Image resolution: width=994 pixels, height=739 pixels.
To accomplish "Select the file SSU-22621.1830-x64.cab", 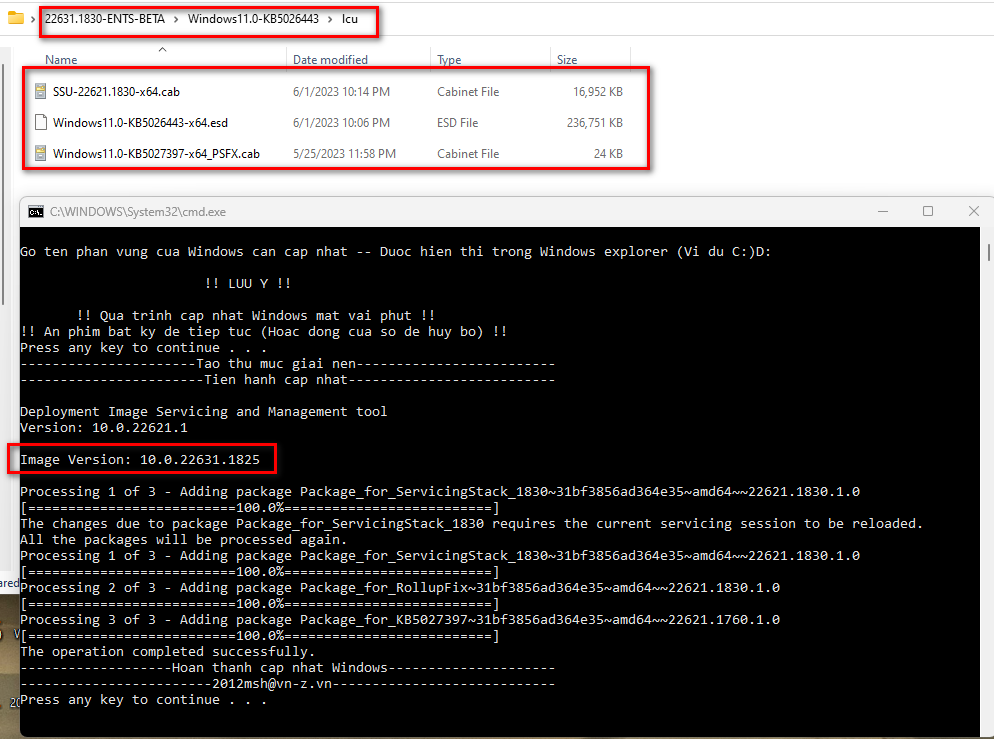I will click(116, 91).
